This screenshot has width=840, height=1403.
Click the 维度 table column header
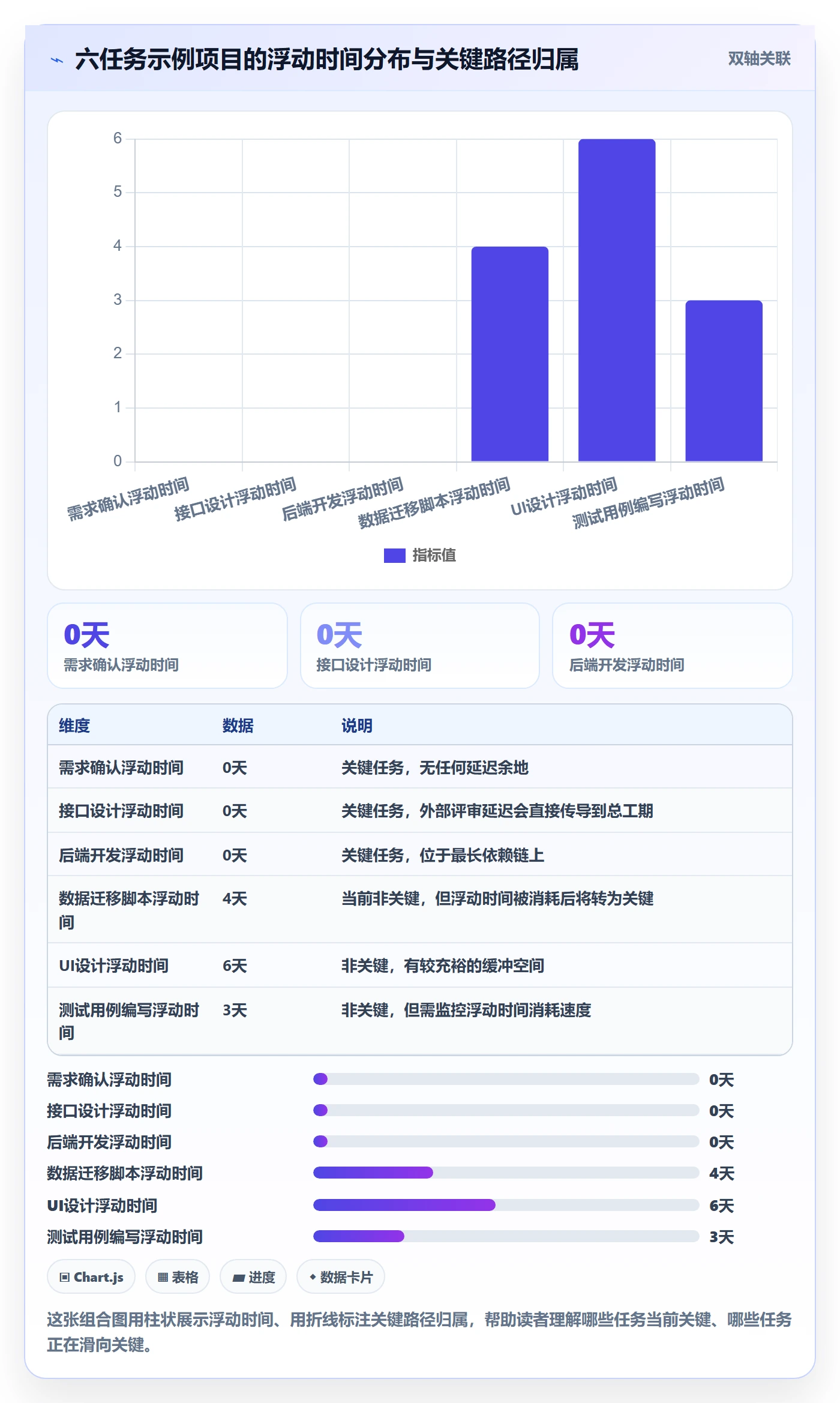click(x=74, y=726)
